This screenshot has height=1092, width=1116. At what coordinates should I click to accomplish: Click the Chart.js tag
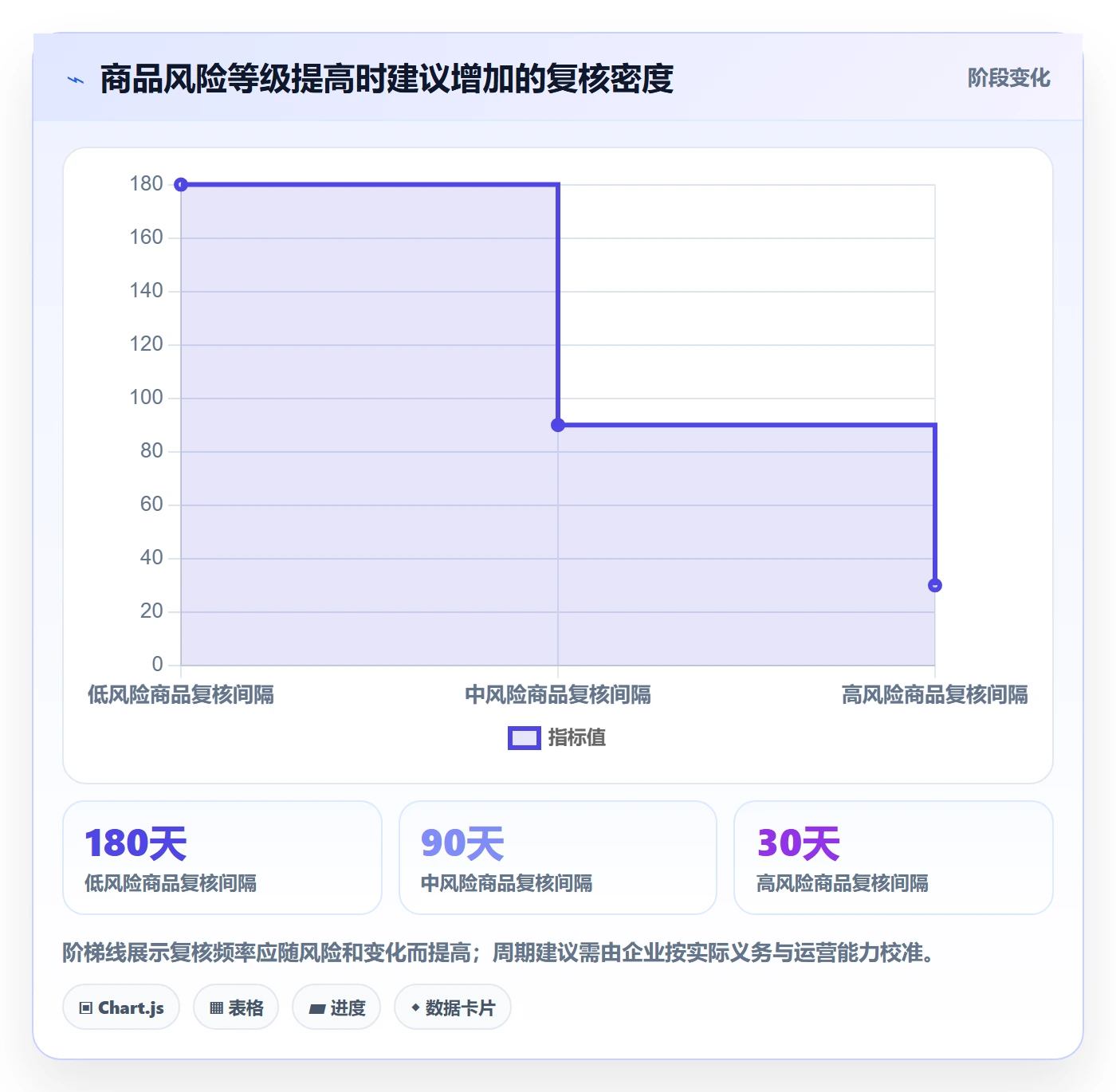121,1008
